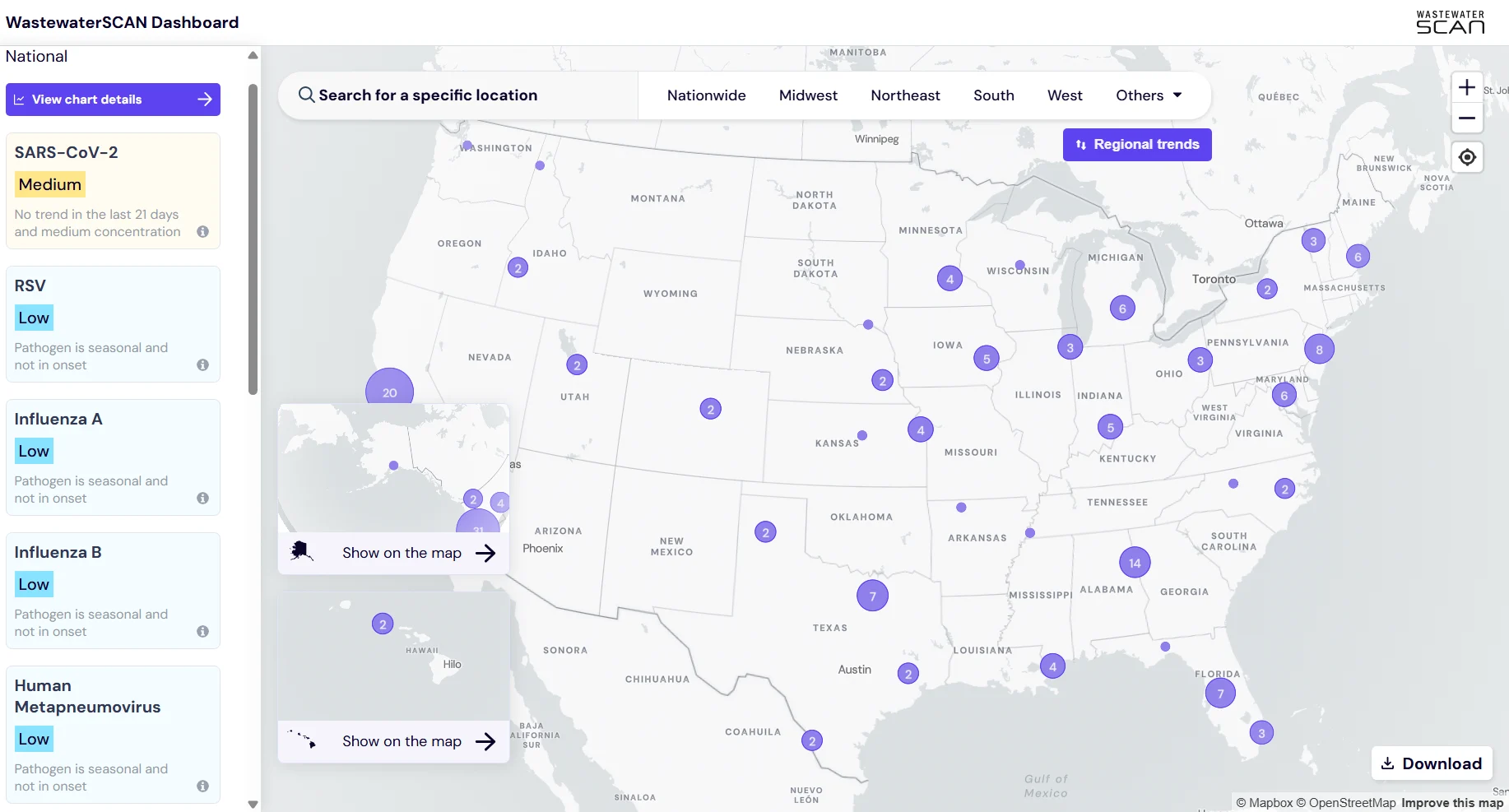Select the 2-site cluster in Hawaii inset

pos(383,624)
